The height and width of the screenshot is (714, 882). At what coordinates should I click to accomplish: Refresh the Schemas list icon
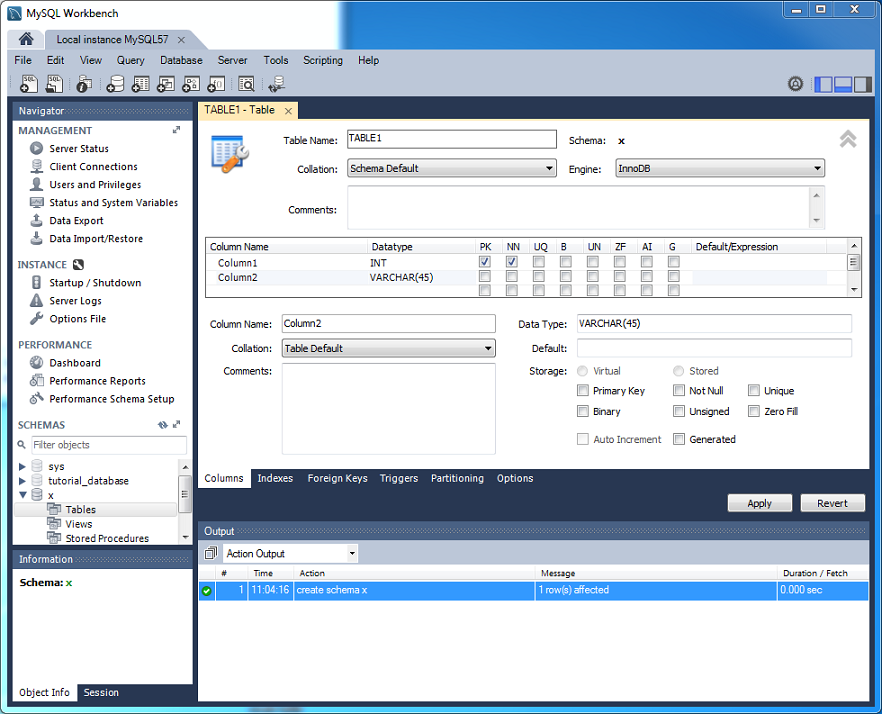pyautogui.click(x=163, y=425)
